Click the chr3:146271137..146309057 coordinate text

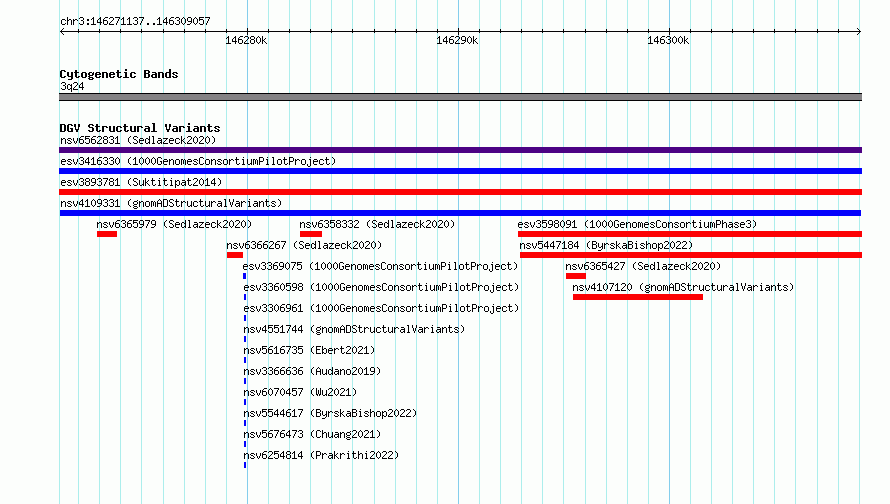pyautogui.click(x=135, y=21)
